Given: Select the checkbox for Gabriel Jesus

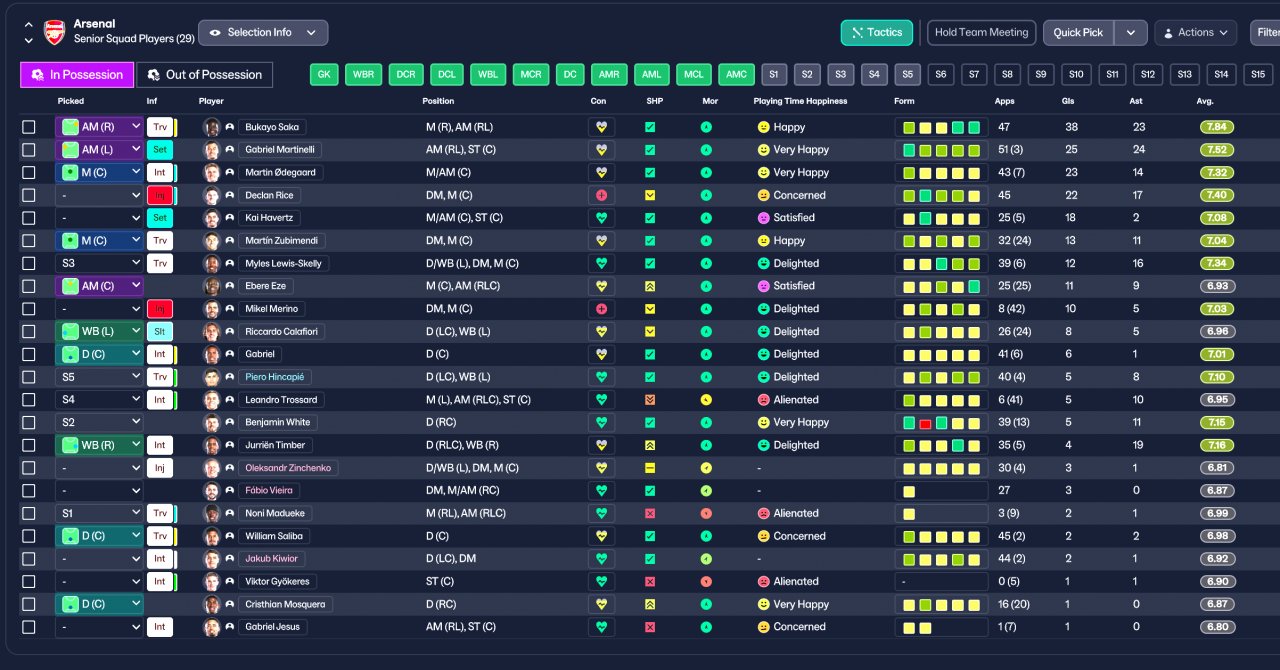Looking at the screenshot, I should [29, 627].
